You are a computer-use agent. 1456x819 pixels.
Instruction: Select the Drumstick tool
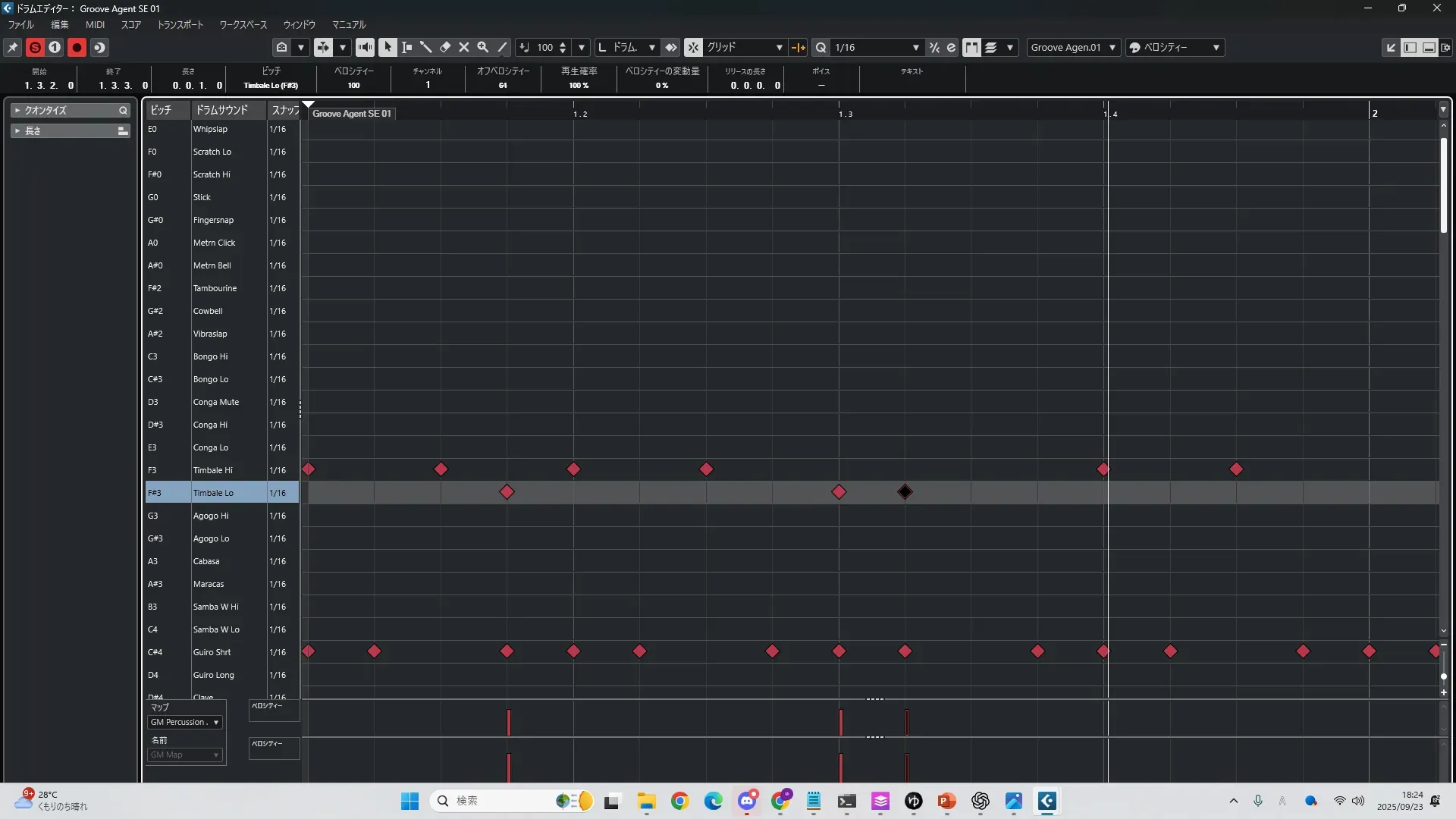(x=426, y=47)
